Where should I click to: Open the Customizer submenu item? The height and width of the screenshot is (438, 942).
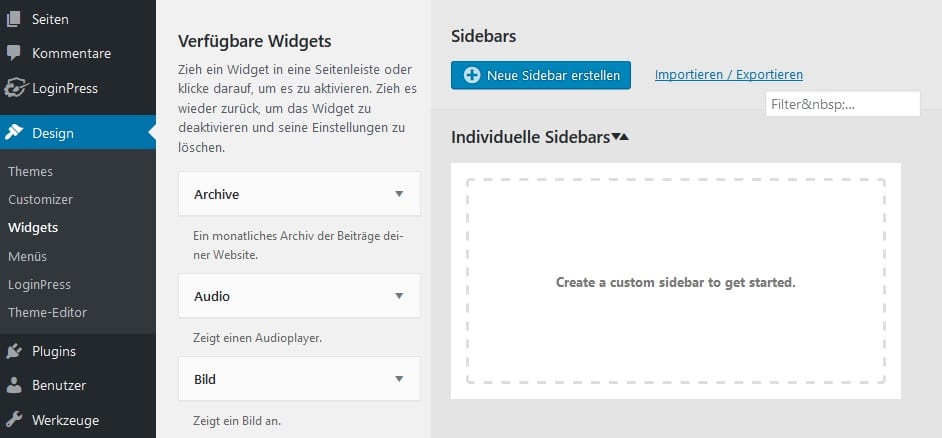pyautogui.click(x=40, y=200)
